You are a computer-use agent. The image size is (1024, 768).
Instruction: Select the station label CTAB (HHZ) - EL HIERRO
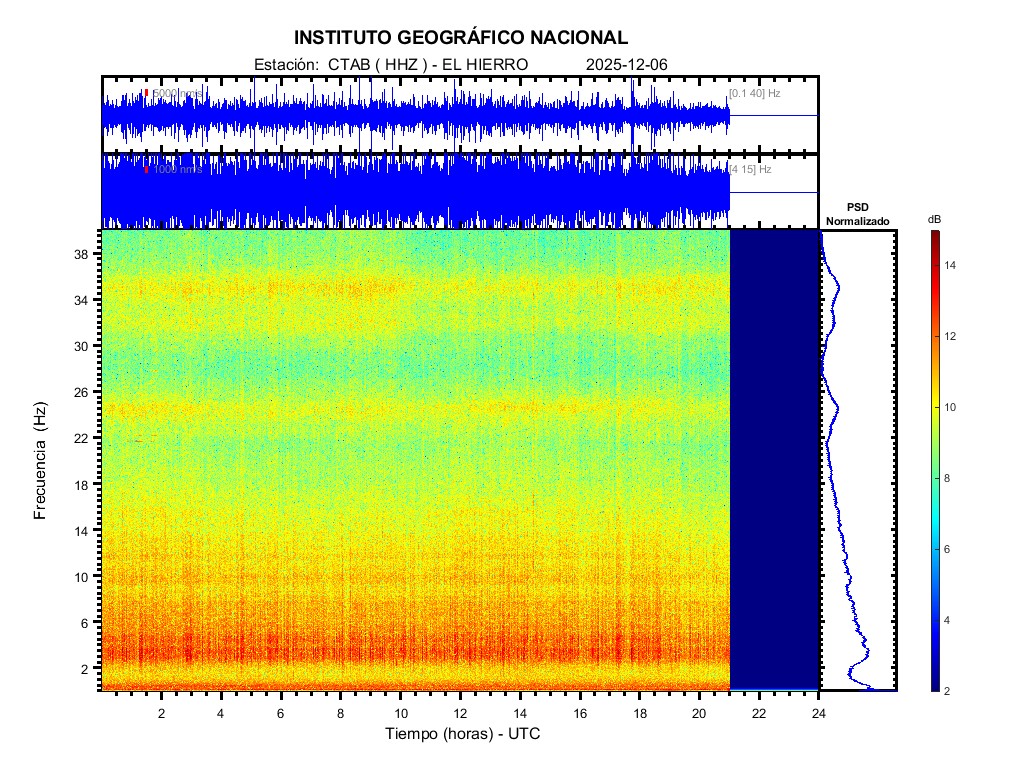tap(390, 64)
